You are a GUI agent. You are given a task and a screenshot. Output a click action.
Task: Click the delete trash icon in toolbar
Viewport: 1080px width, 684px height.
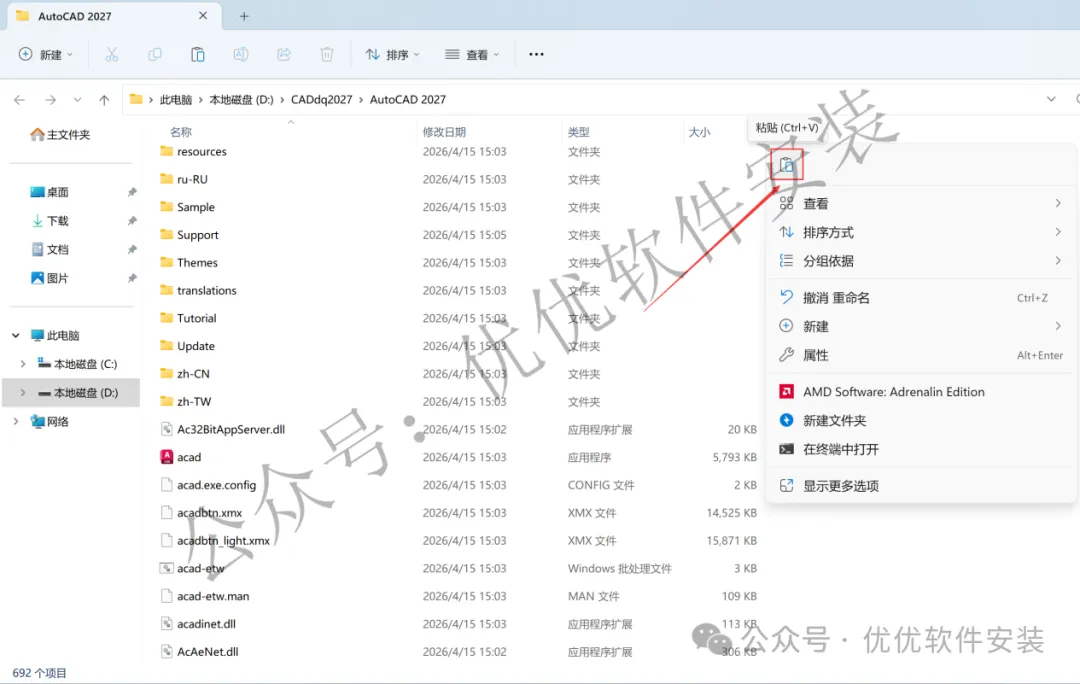pyautogui.click(x=327, y=54)
